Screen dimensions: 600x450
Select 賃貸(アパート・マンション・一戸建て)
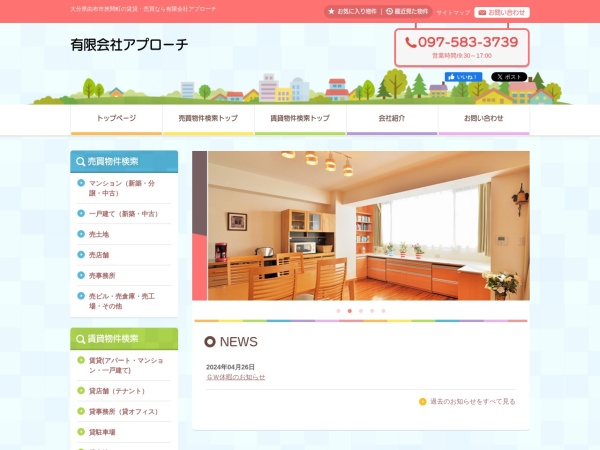coord(126,365)
